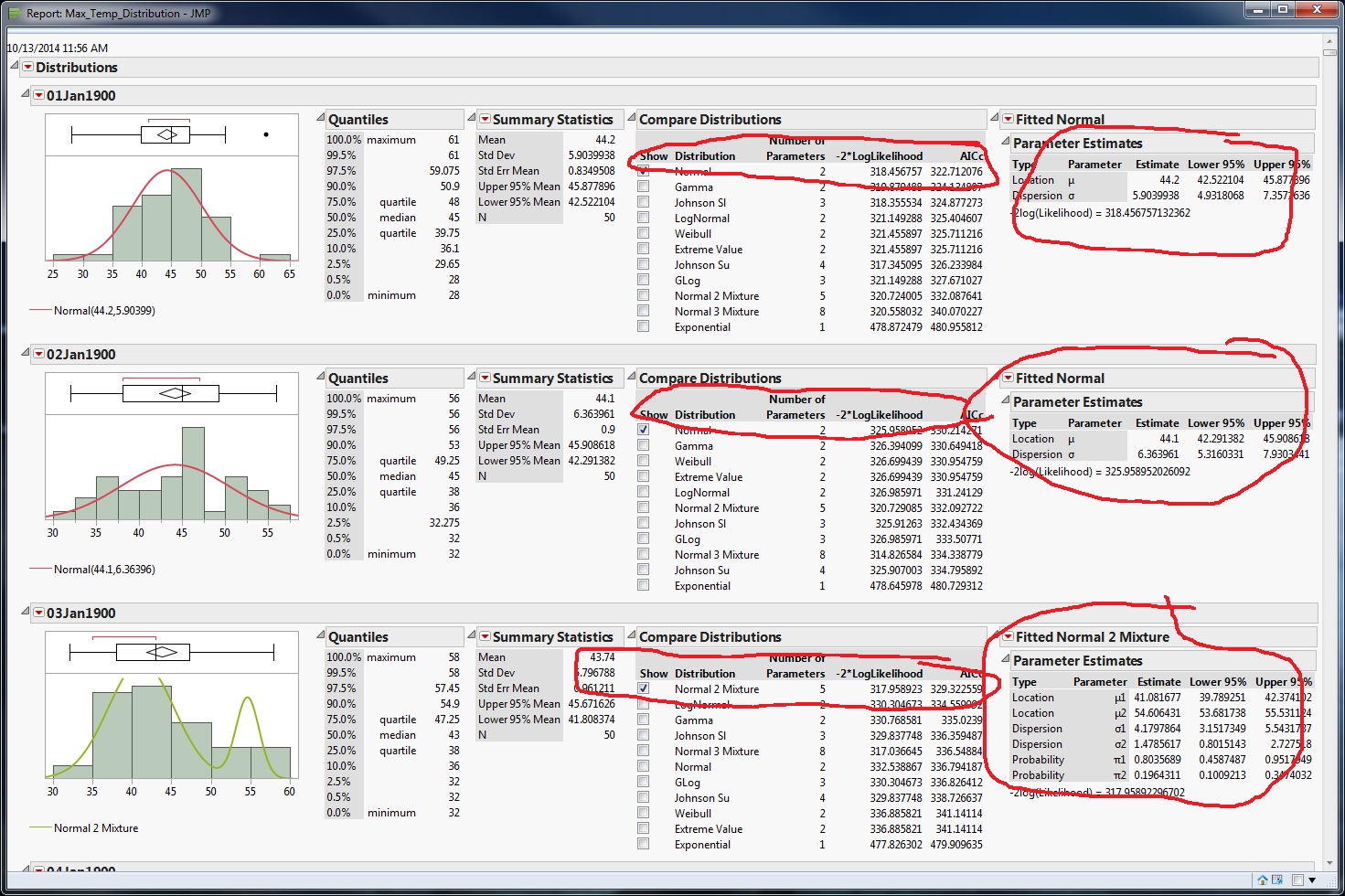The height and width of the screenshot is (896, 1345).
Task: Open the 03Jan1900 red triangle menu
Action: click(37, 613)
